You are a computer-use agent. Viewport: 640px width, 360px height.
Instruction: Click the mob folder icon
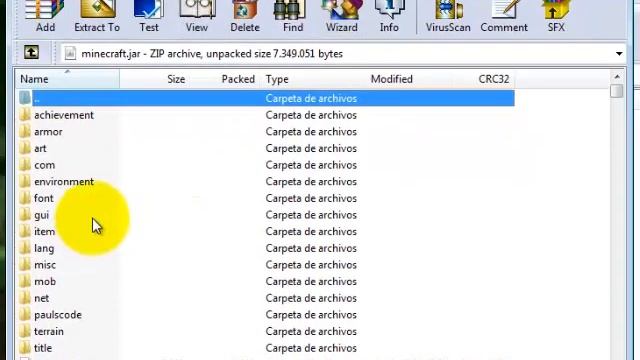pyautogui.click(x=25, y=281)
